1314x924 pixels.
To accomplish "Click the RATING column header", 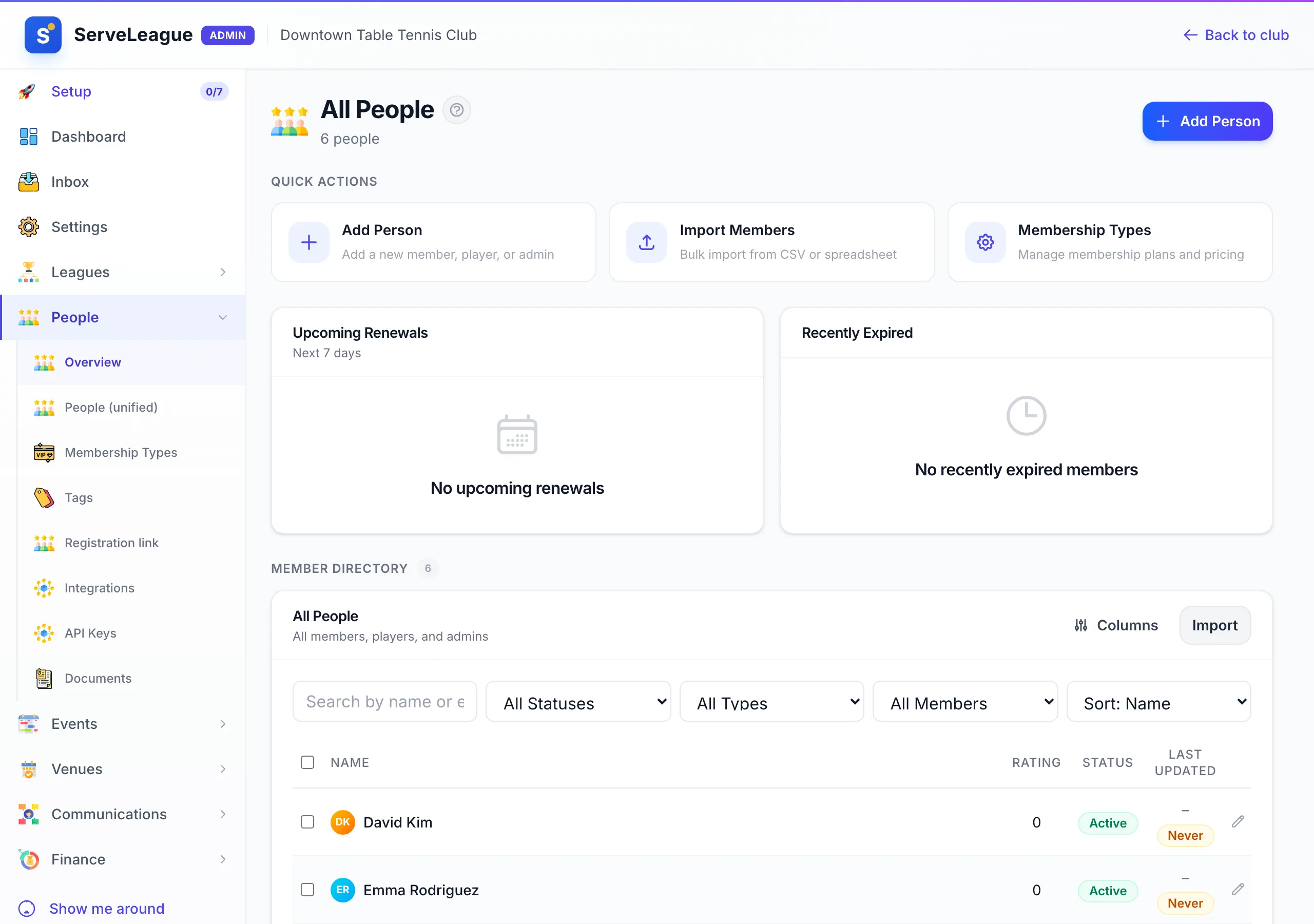I will click(1036, 763).
